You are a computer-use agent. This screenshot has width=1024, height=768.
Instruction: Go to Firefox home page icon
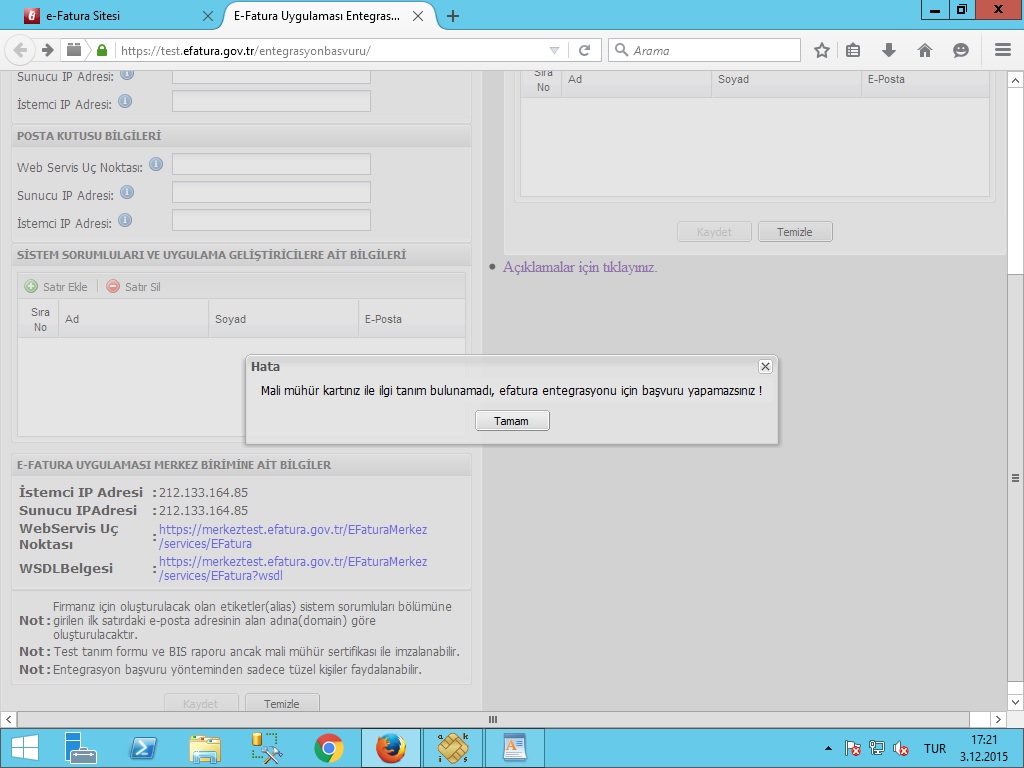coord(925,50)
